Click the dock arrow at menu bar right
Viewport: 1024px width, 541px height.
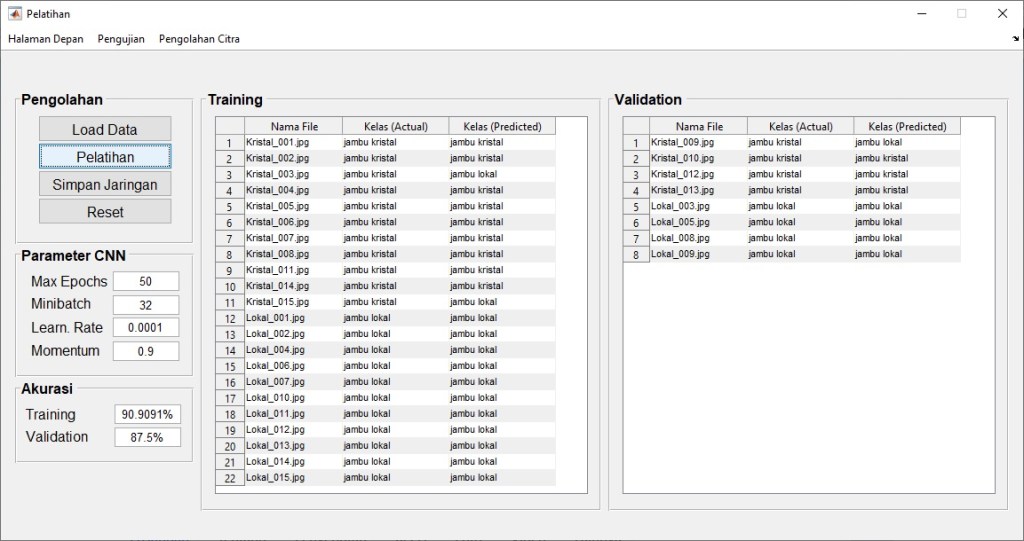pyautogui.click(x=1015, y=39)
